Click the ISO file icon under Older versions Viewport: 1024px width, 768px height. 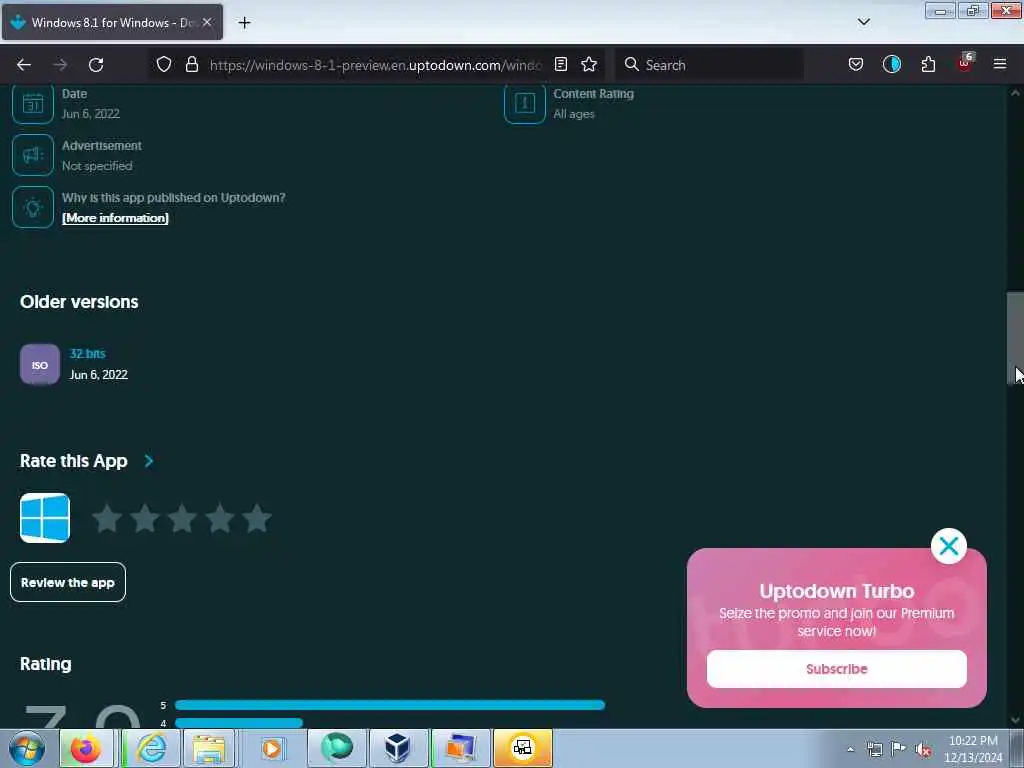[x=40, y=364]
